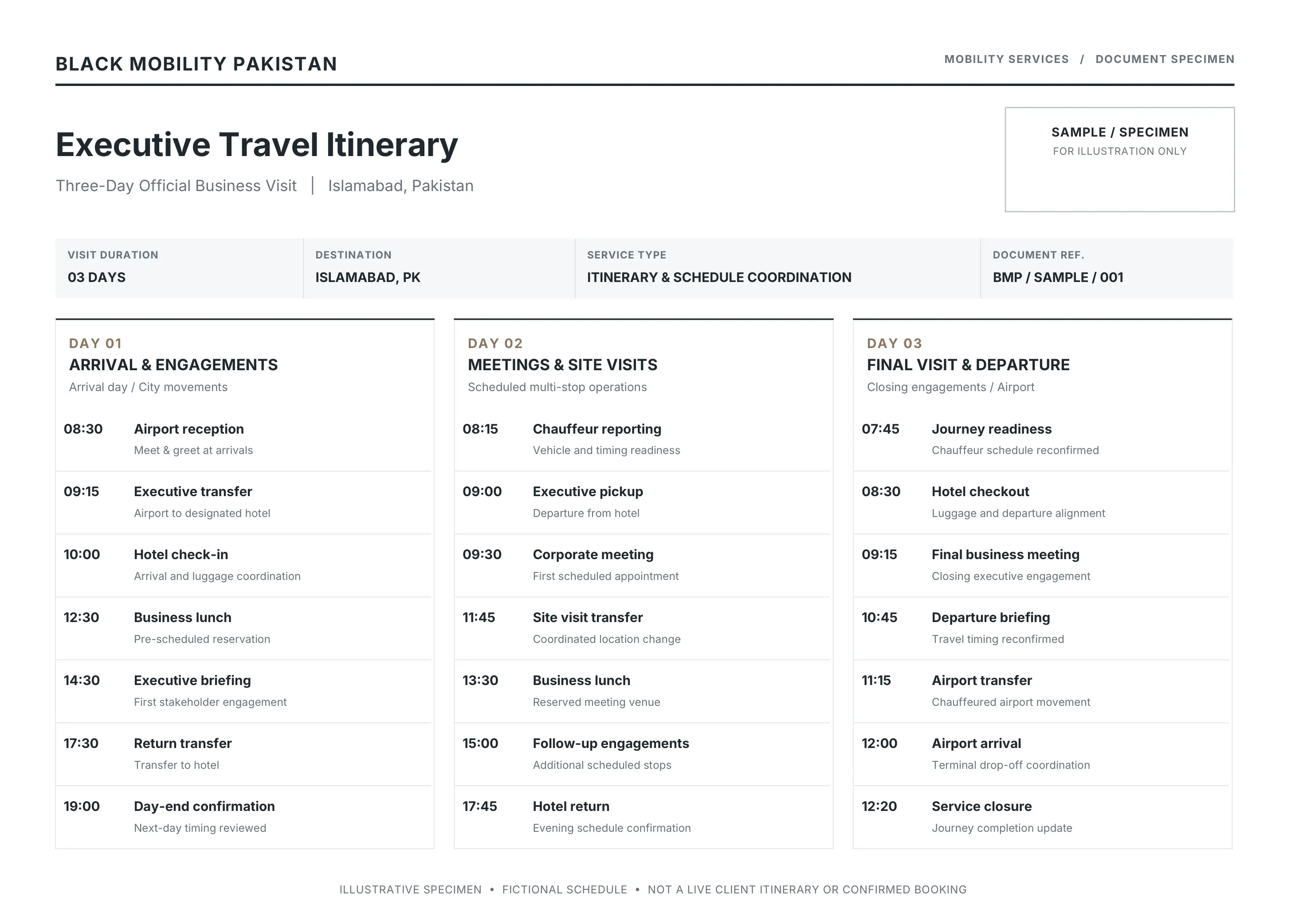The height and width of the screenshot is (924, 1307).
Task: Click the Executive Travel Itinerary title
Action: point(257,145)
